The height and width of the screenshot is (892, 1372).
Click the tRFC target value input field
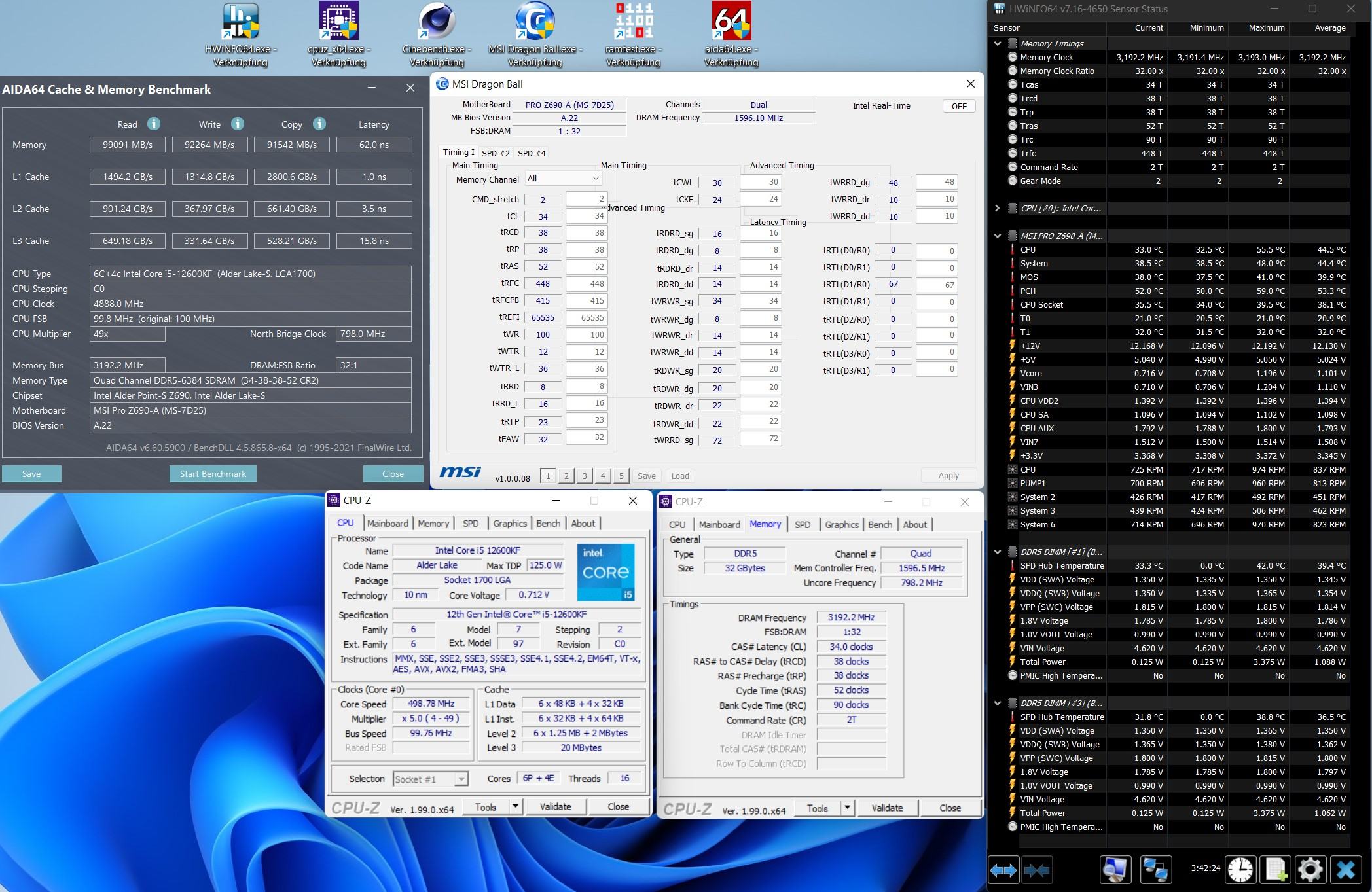coord(586,283)
